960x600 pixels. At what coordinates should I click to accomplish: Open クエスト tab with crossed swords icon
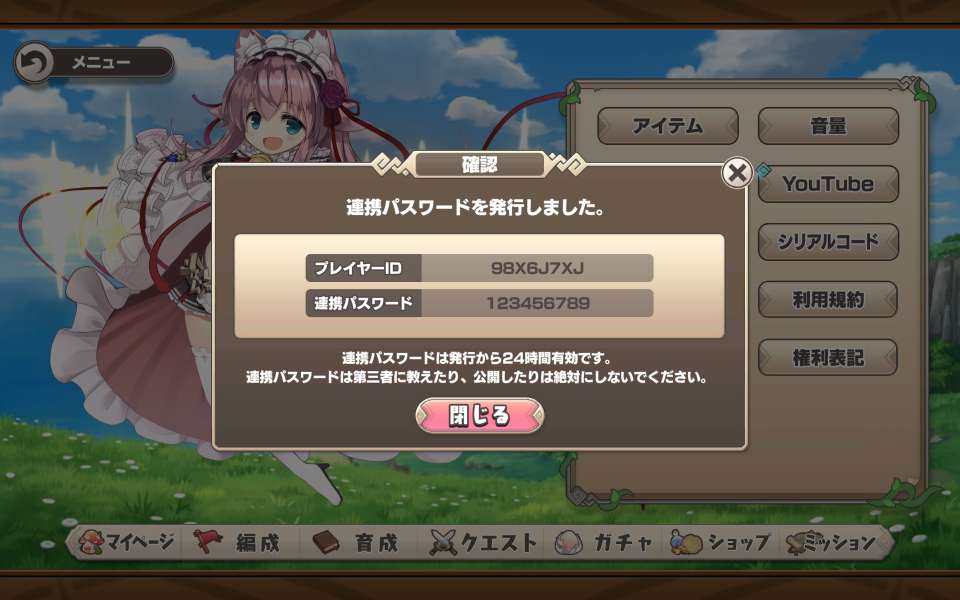(x=483, y=542)
